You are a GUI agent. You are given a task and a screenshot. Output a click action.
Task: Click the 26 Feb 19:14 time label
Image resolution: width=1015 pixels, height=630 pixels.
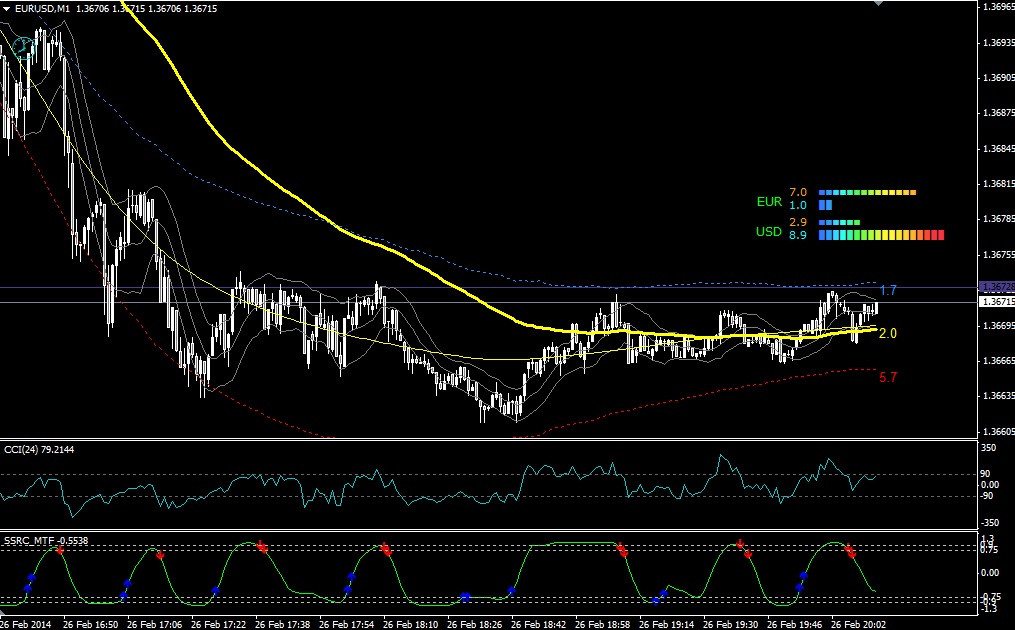666,624
